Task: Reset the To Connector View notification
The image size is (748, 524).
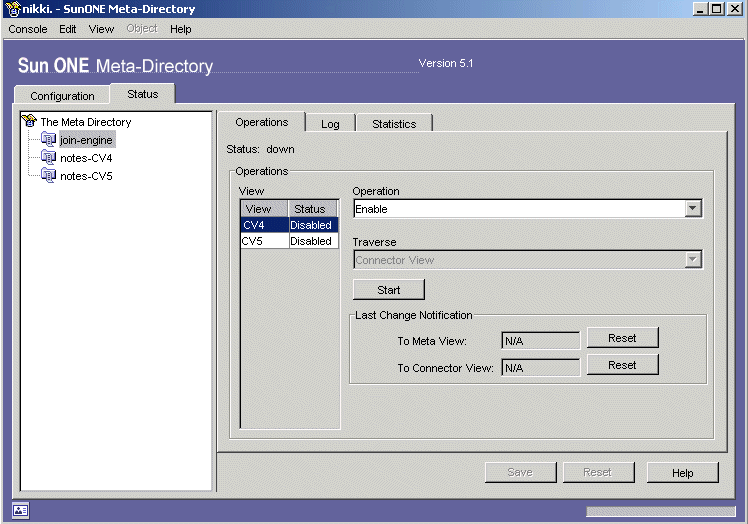Action: 622,365
